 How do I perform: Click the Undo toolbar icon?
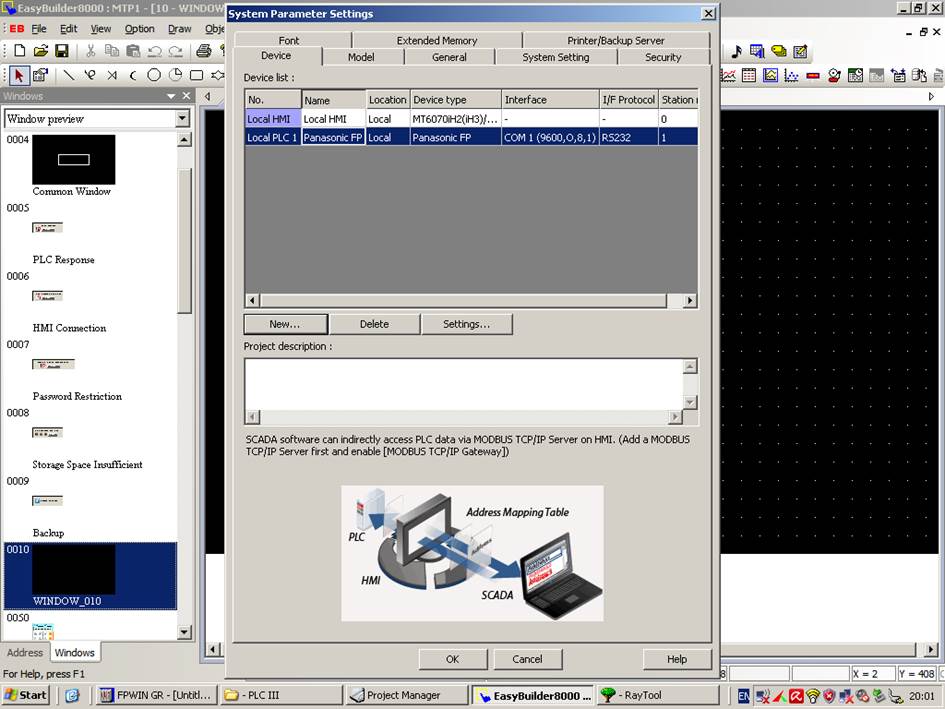(155, 51)
